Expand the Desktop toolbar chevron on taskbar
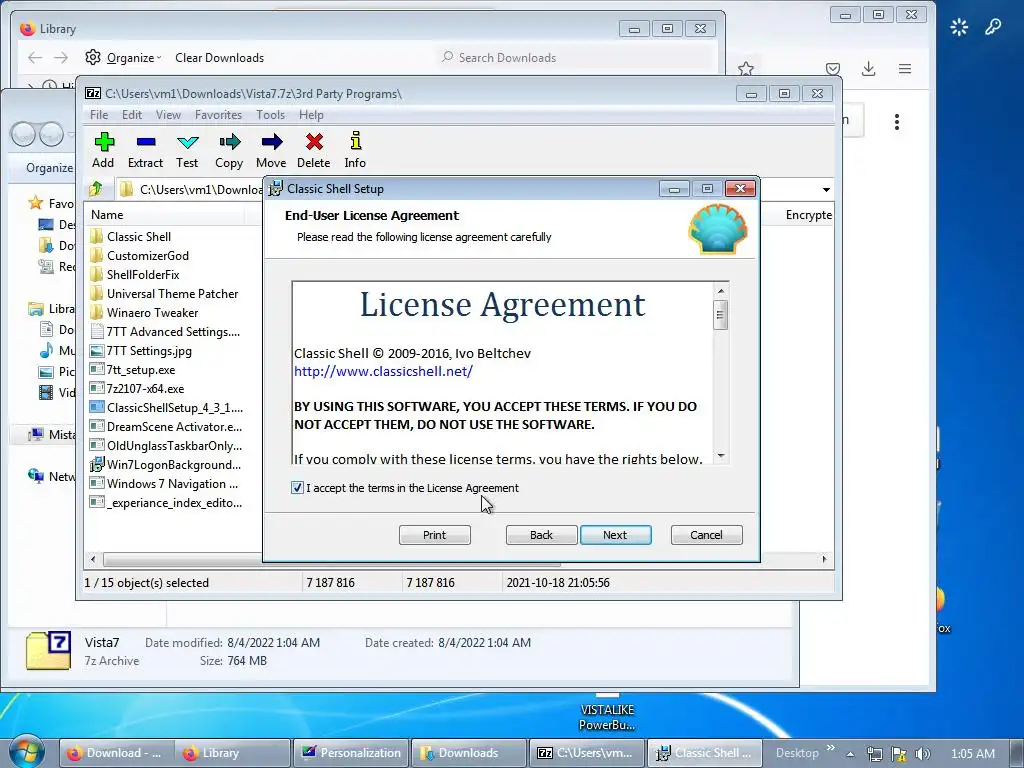Image resolution: width=1024 pixels, height=768 pixels. (831, 748)
